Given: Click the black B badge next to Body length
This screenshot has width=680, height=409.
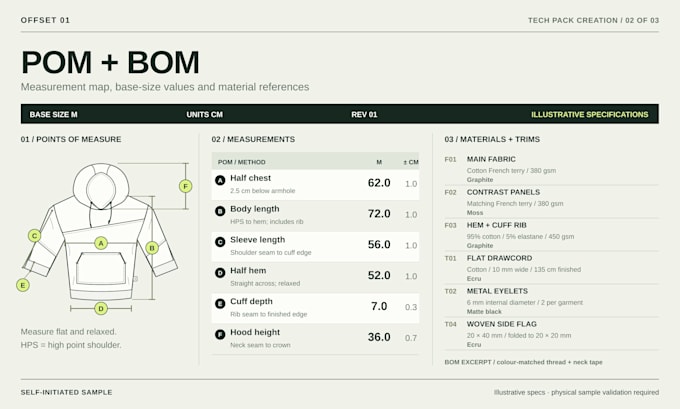Looking at the screenshot, I should (220, 211).
